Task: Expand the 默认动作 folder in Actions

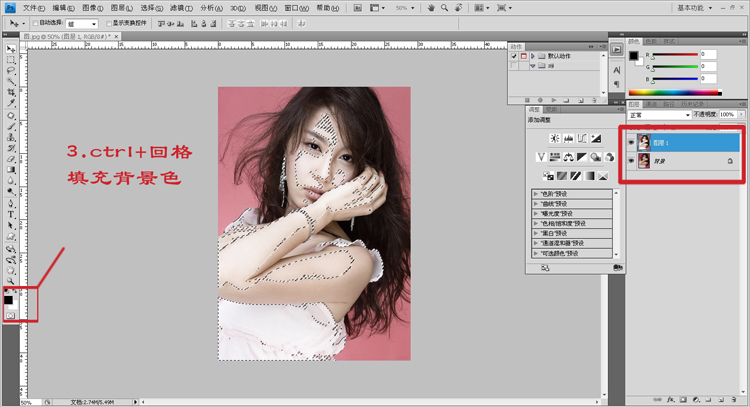Action: pyautogui.click(x=533, y=55)
